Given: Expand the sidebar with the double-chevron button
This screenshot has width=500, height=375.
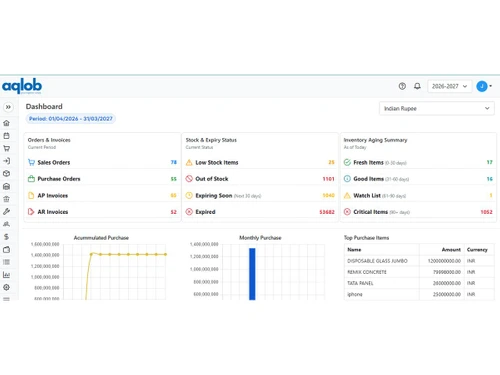Looking at the screenshot, I should coord(8,107).
